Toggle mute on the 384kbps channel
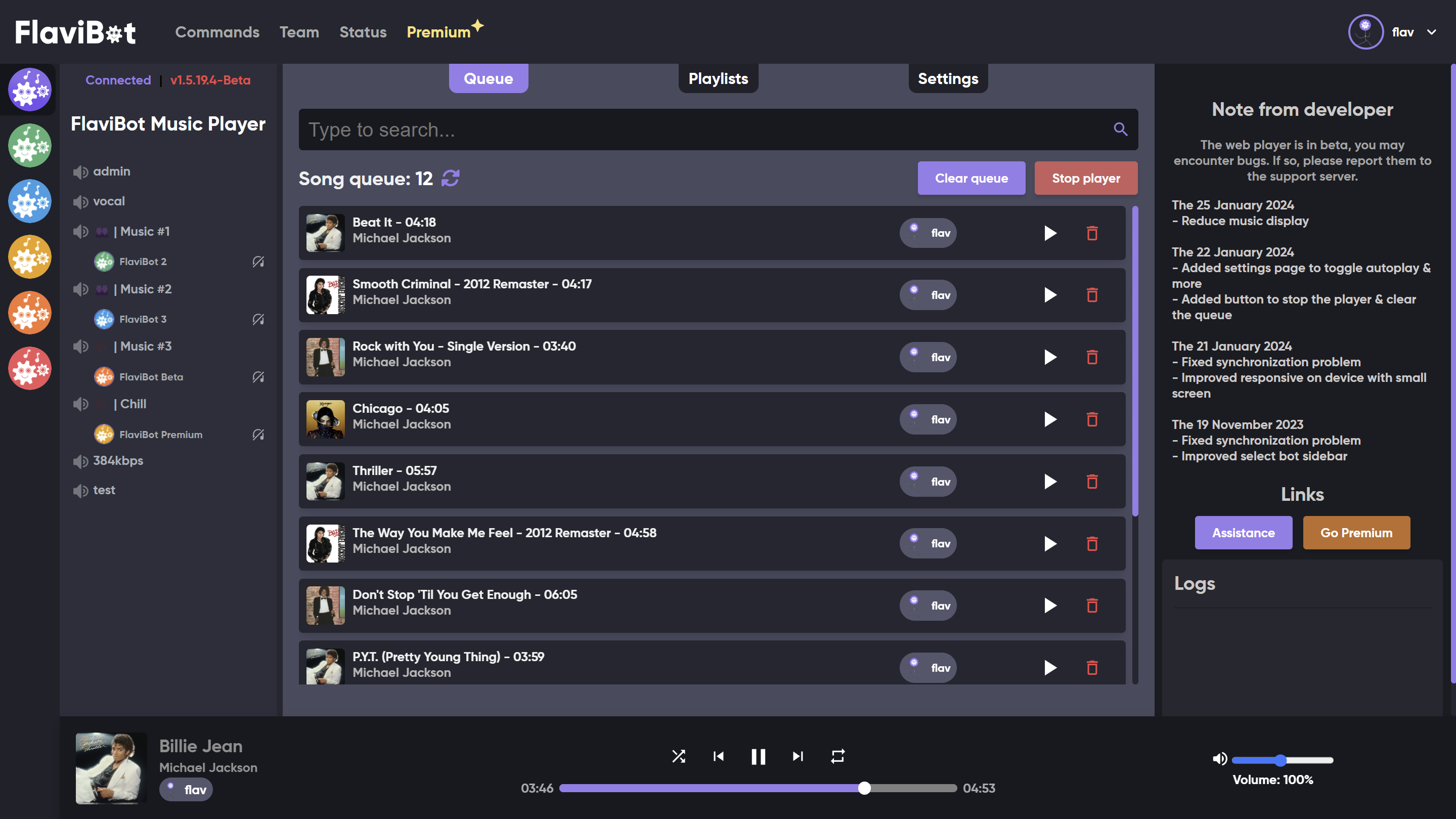This screenshot has width=1456, height=819. coord(79,461)
